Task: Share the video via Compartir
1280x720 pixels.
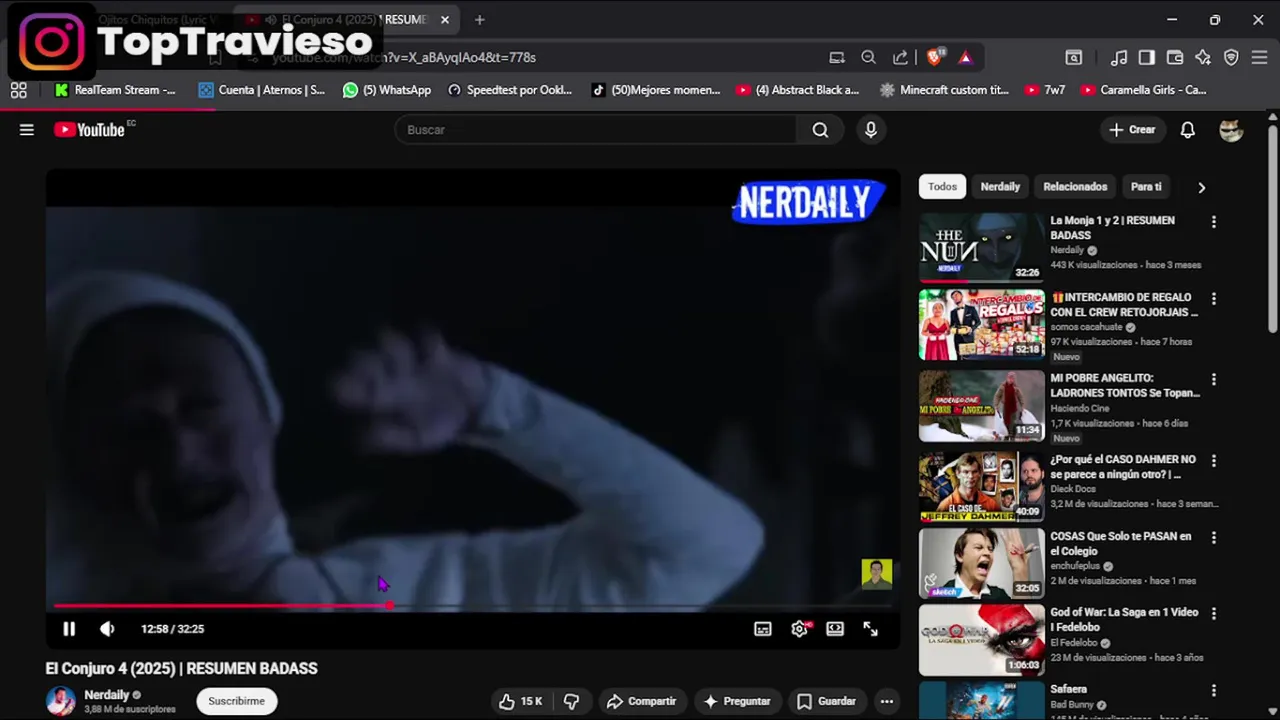Action: [641, 701]
